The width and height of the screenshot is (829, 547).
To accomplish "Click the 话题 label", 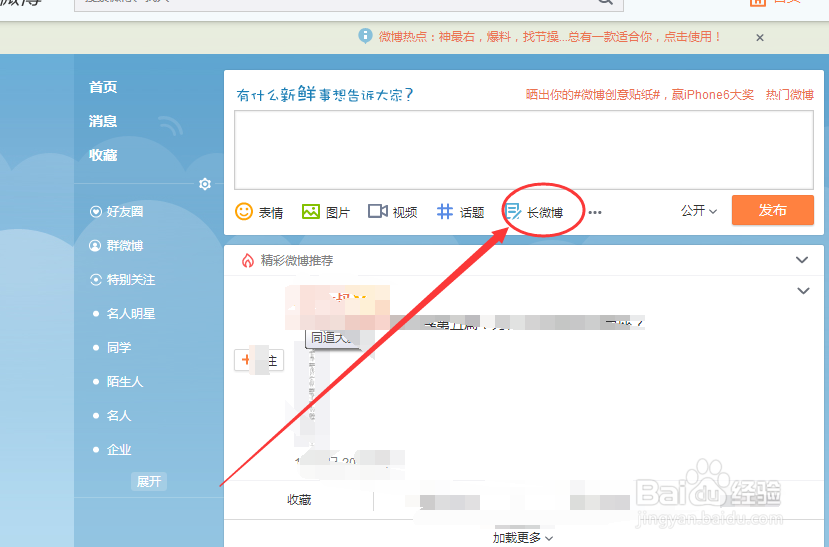I will (472, 212).
